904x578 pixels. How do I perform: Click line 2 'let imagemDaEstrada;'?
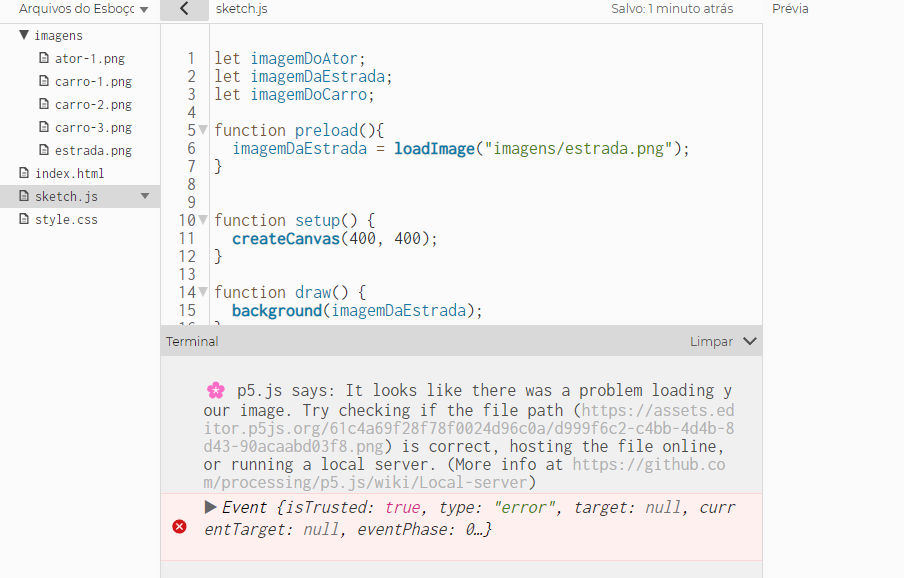tap(303, 77)
